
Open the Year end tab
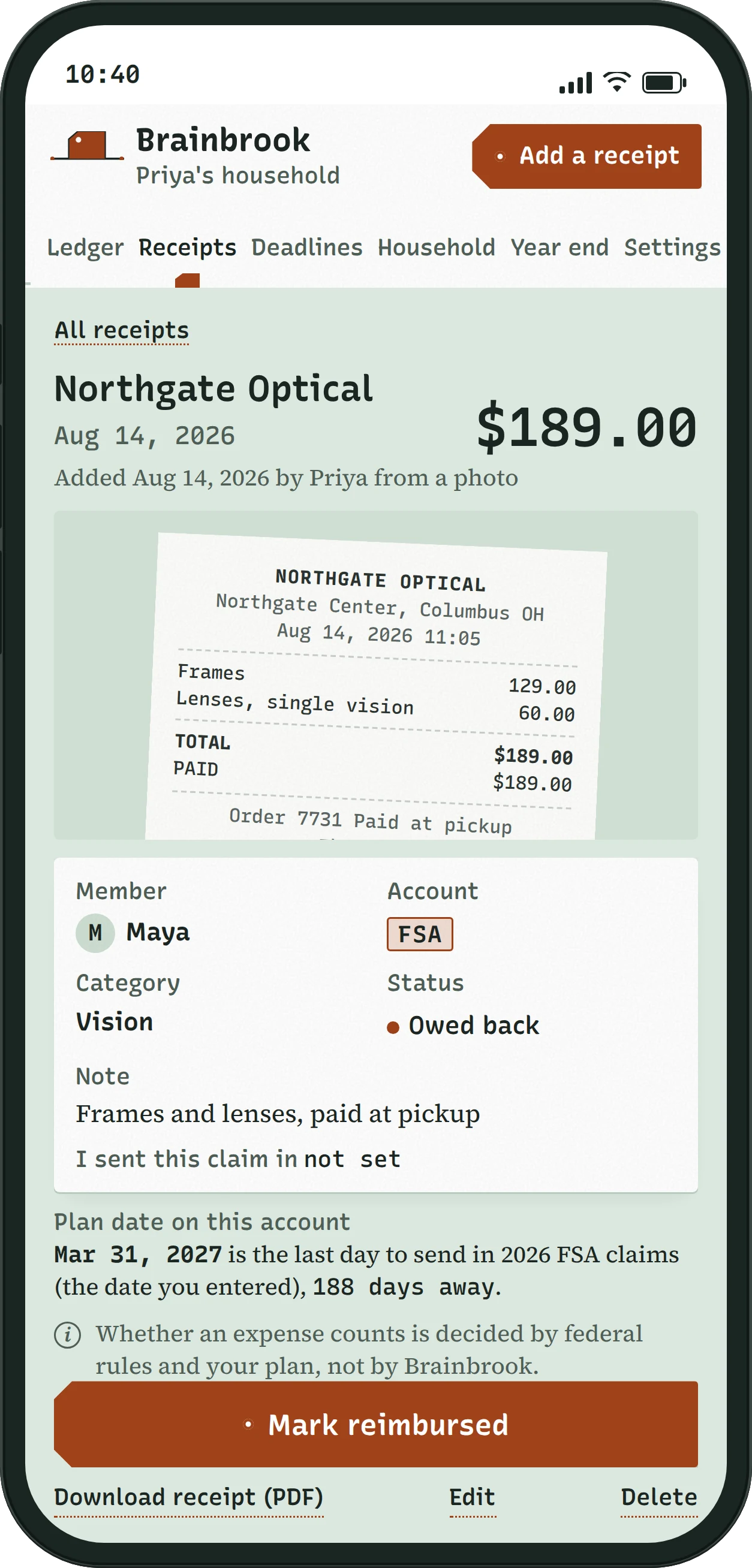[x=560, y=248]
